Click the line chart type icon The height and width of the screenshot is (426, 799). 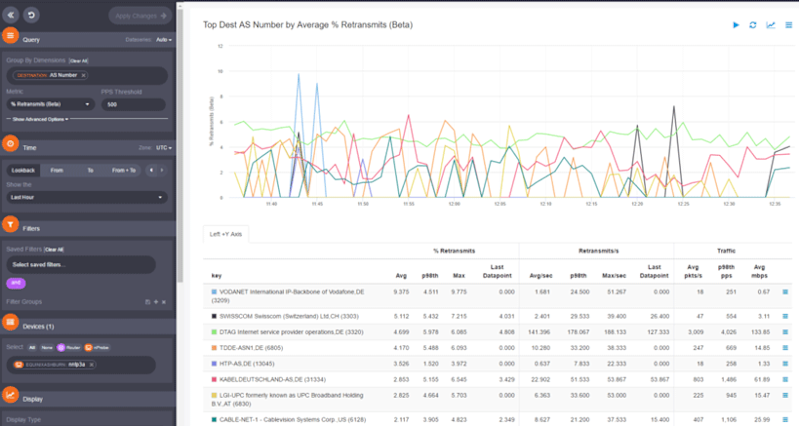[x=771, y=25]
